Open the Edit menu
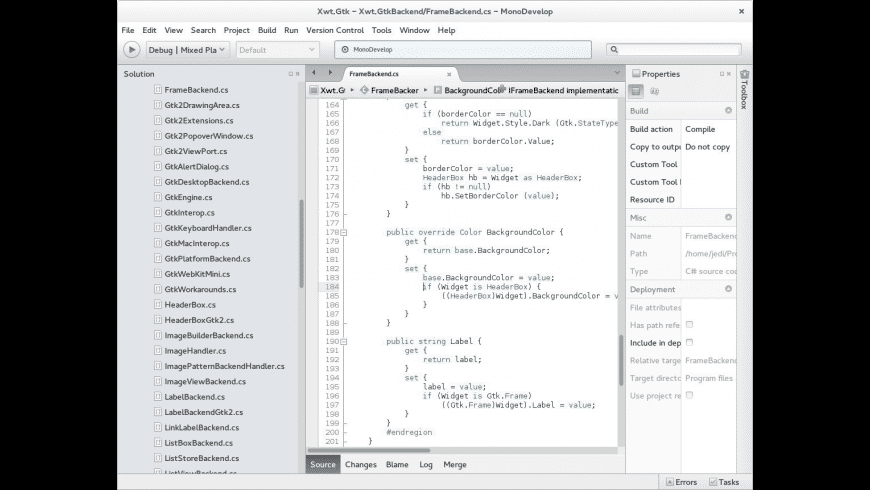This screenshot has height=490, width=870. [149, 30]
